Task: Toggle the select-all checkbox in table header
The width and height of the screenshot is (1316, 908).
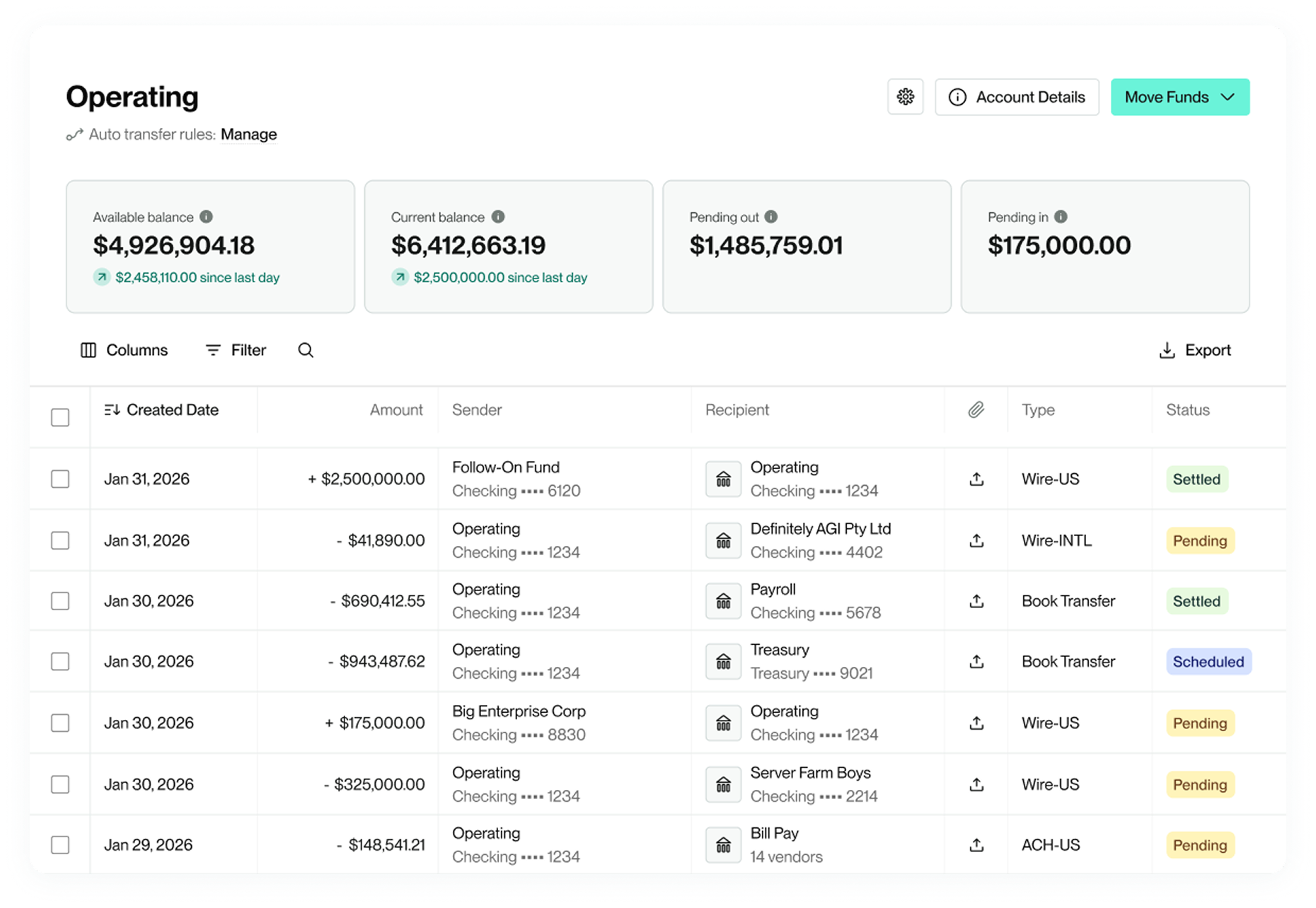Action: [x=60, y=417]
